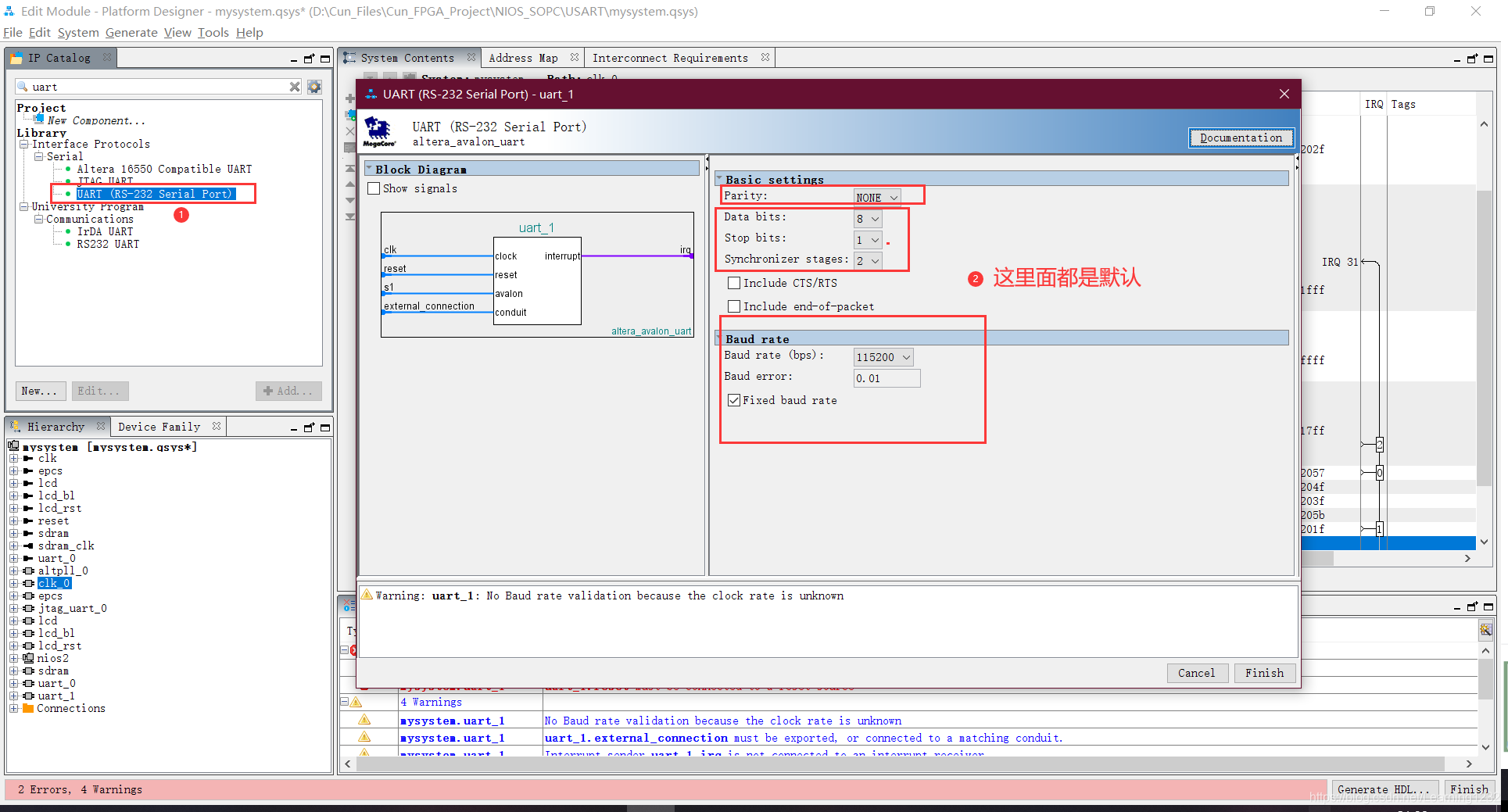1508x812 pixels.
Task: Click Finish in the UART dialog
Action: tap(1264, 673)
